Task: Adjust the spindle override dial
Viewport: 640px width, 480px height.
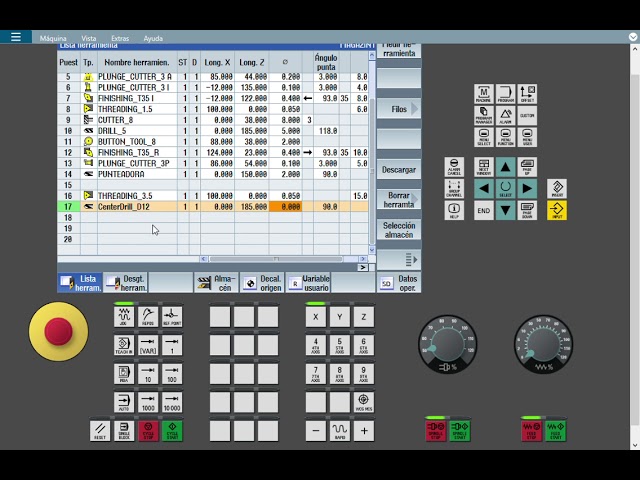Action: tap(447, 344)
